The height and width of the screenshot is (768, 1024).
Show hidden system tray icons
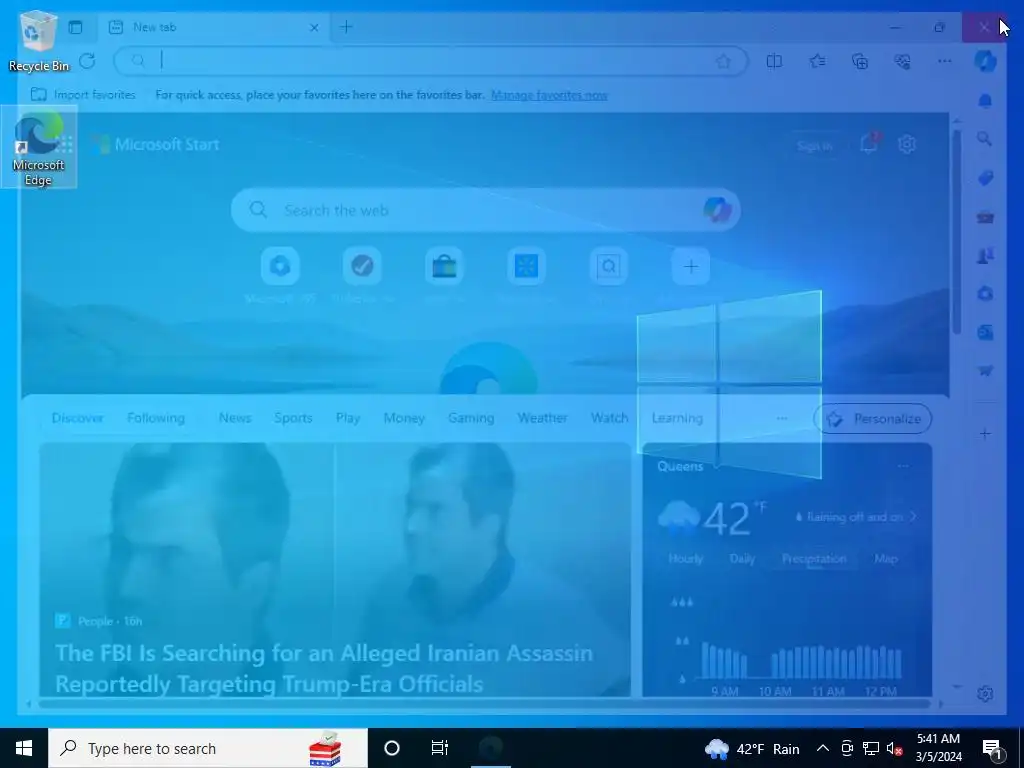823,748
